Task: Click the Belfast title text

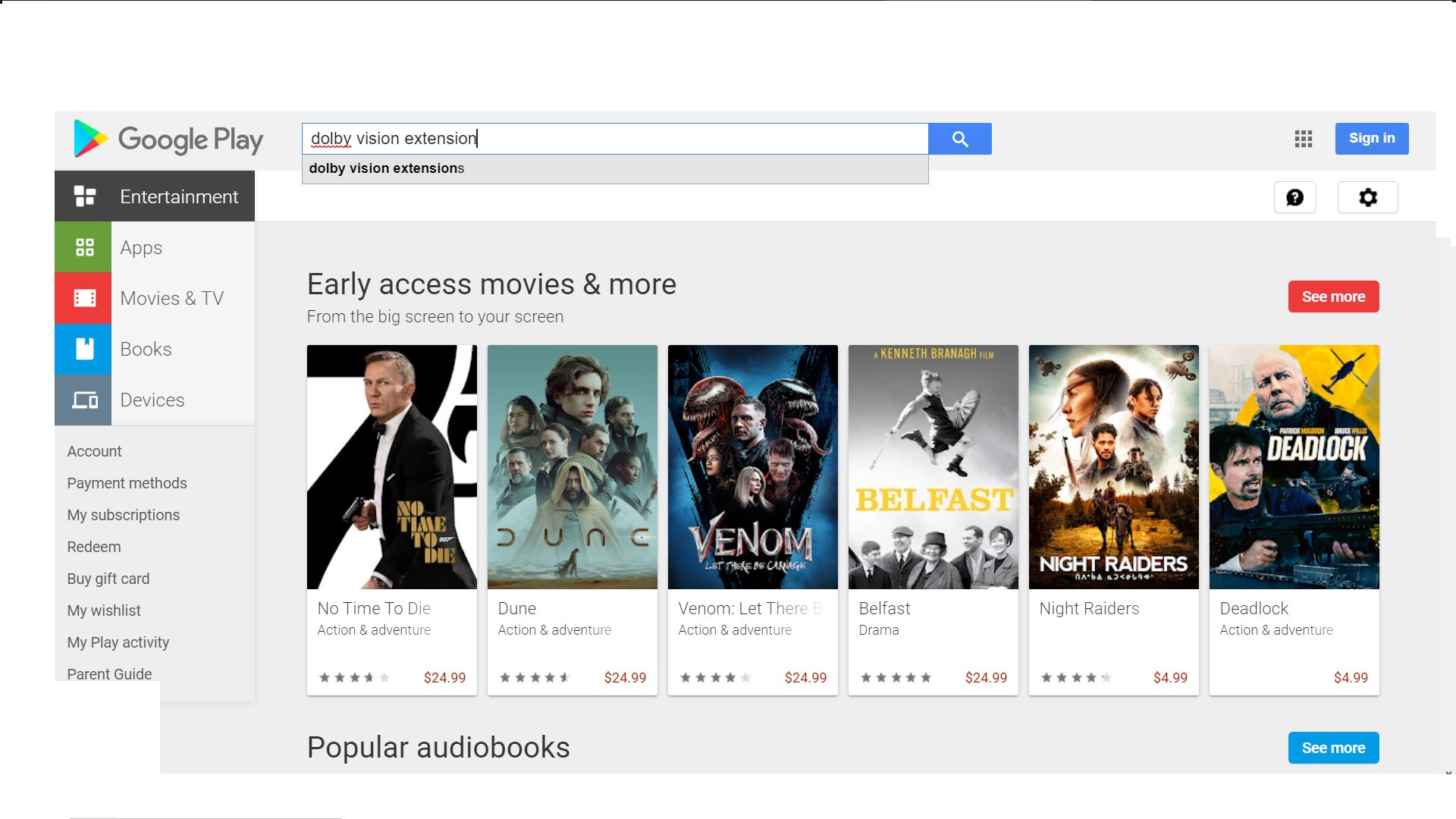Action: (x=884, y=608)
